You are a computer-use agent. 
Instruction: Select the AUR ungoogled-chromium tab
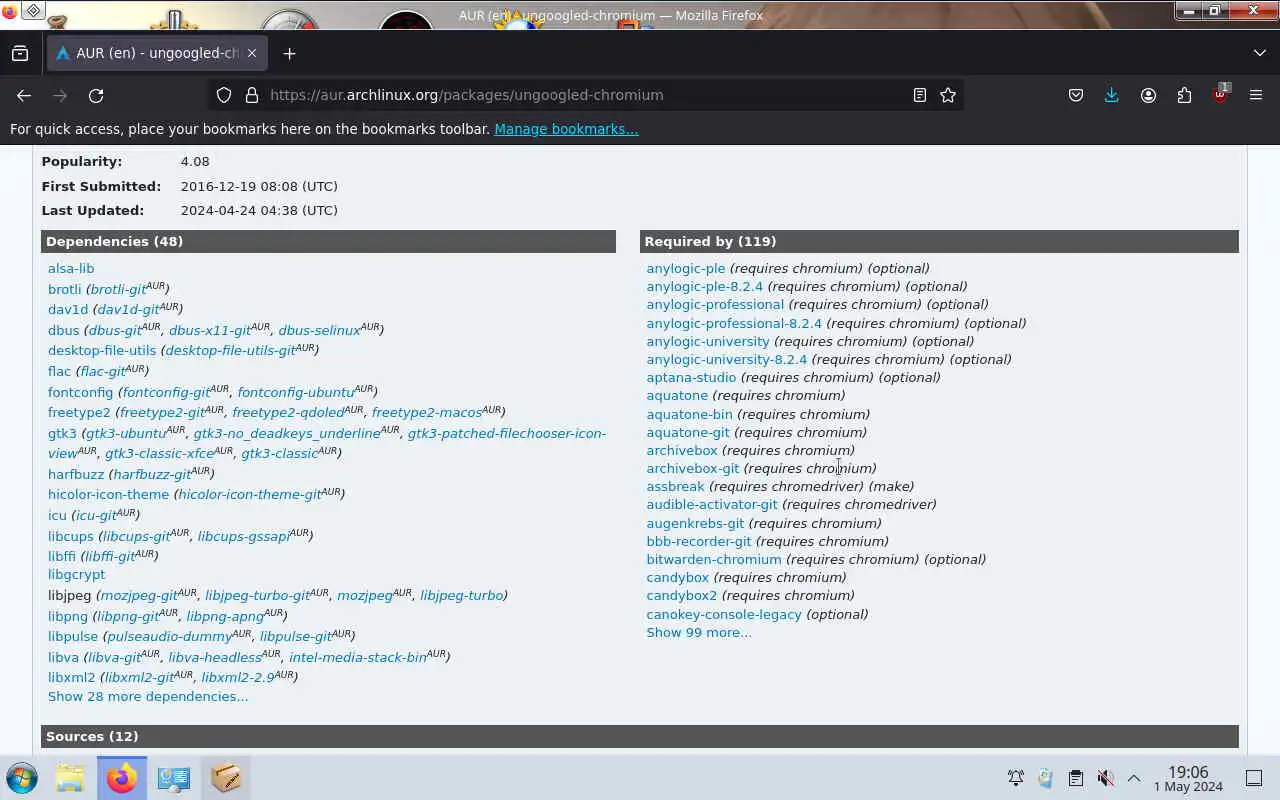click(156, 53)
